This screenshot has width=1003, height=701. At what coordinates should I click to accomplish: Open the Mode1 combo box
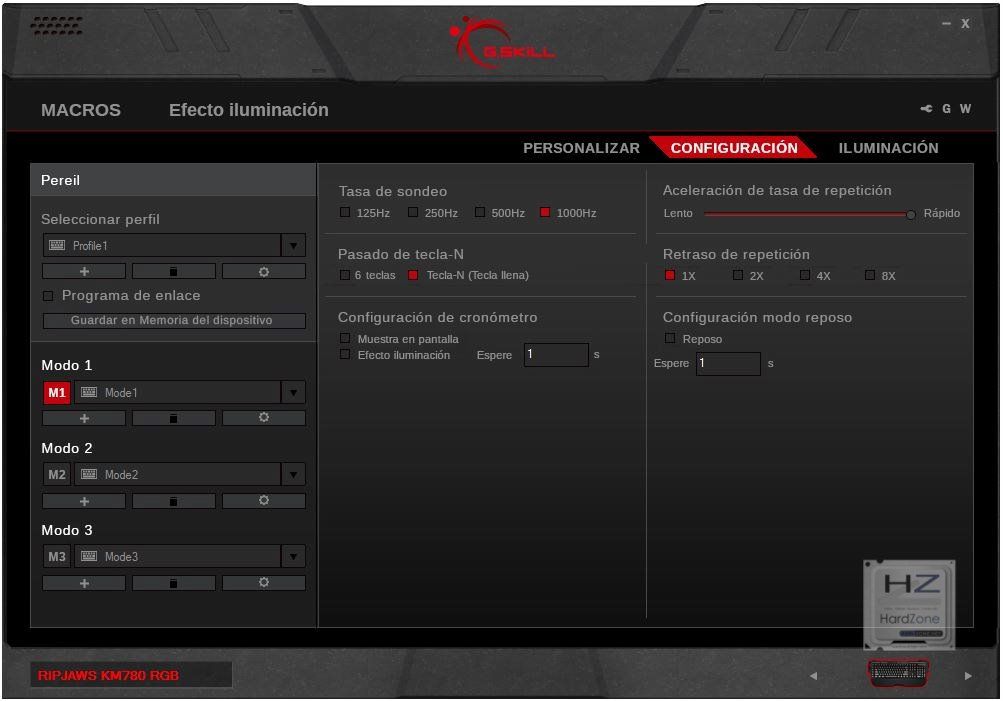coord(190,393)
